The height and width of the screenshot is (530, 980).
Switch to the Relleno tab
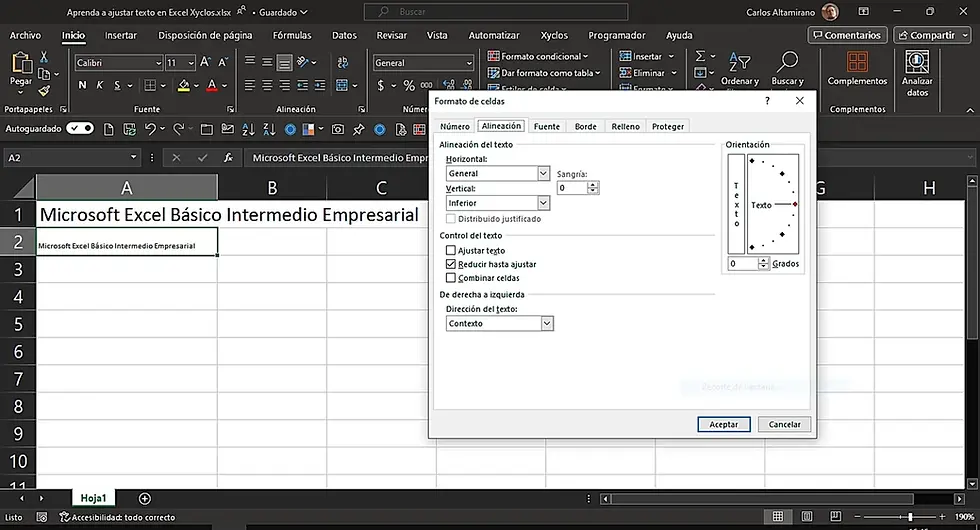coord(626,126)
